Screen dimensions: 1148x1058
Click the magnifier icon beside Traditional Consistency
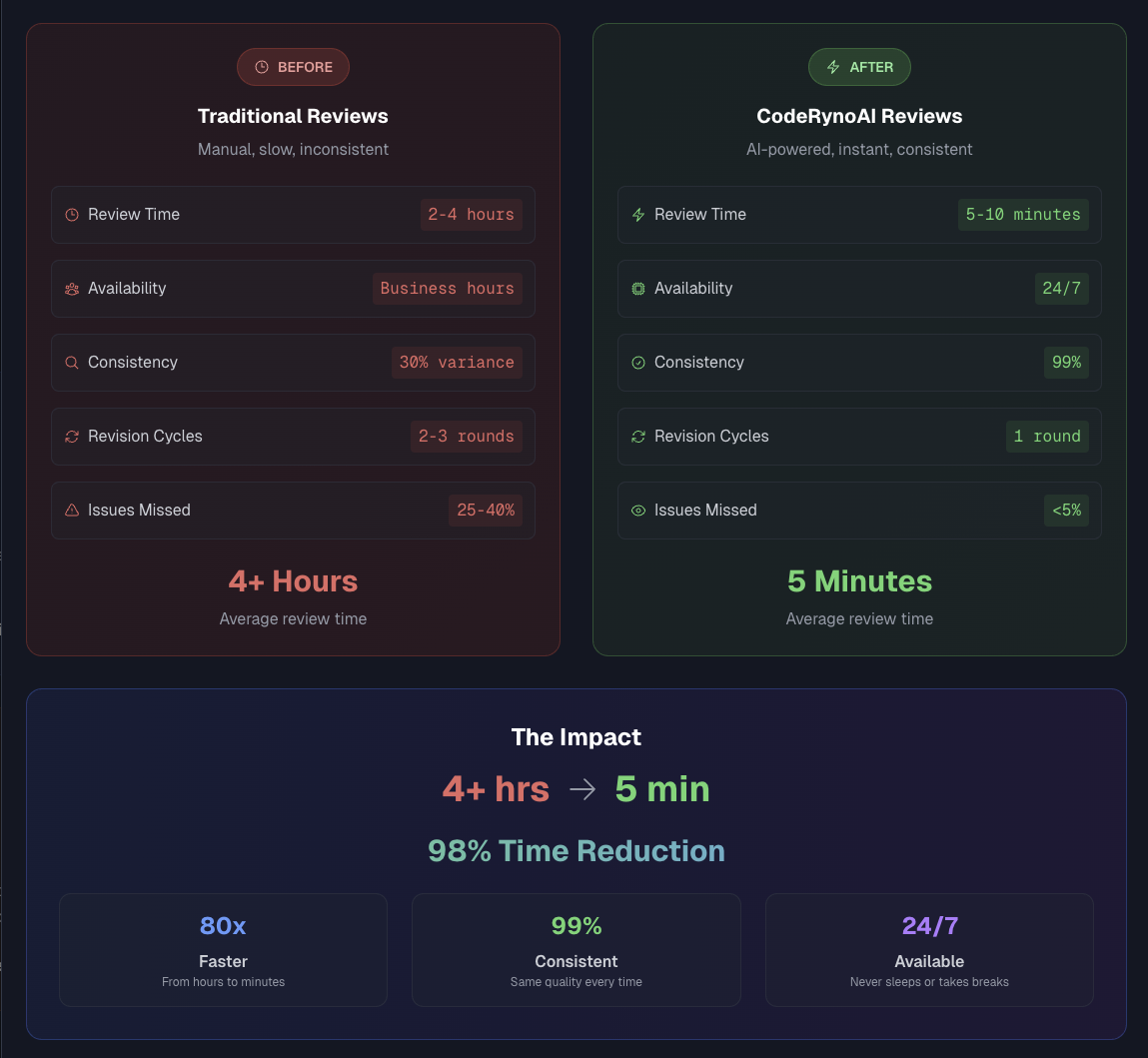72,363
